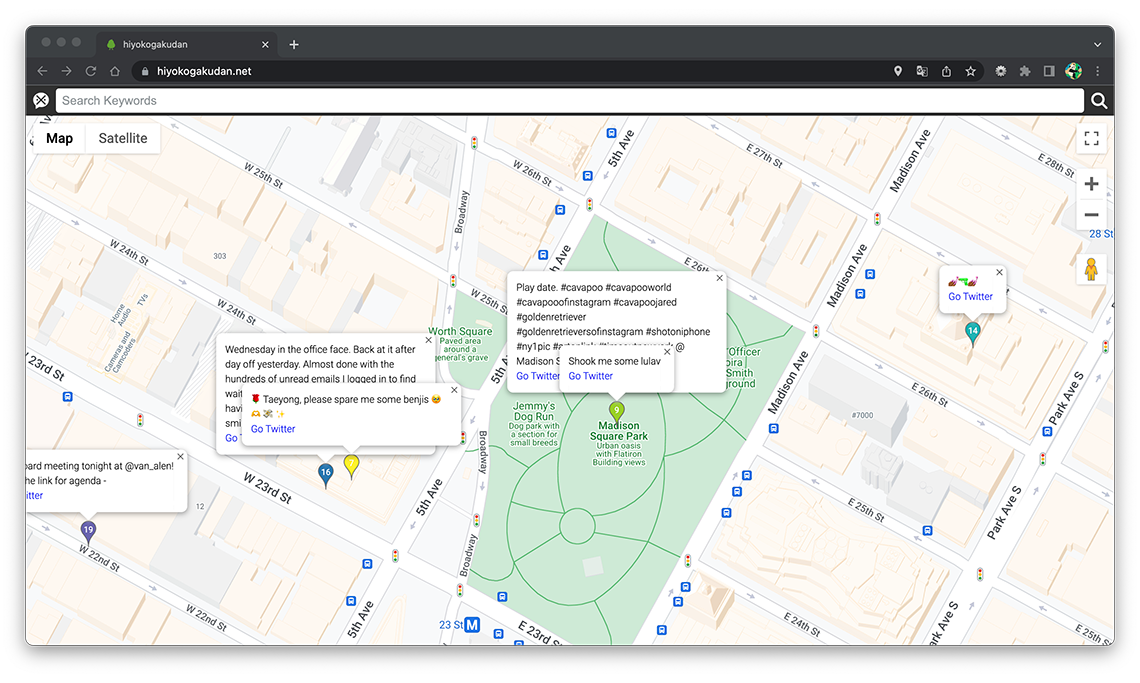The width and height of the screenshot is (1140, 683).
Task: Select the blue map marker numbered 16
Action: [326, 474]
